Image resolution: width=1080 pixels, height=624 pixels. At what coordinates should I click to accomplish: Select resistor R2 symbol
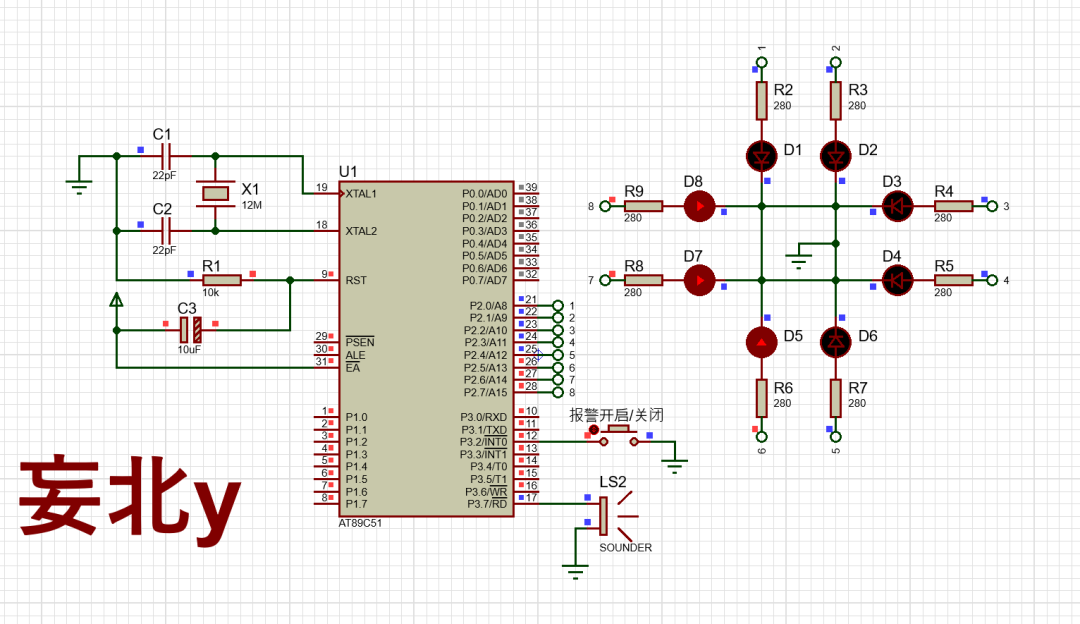pyautogui.click(x=762, y=101)
